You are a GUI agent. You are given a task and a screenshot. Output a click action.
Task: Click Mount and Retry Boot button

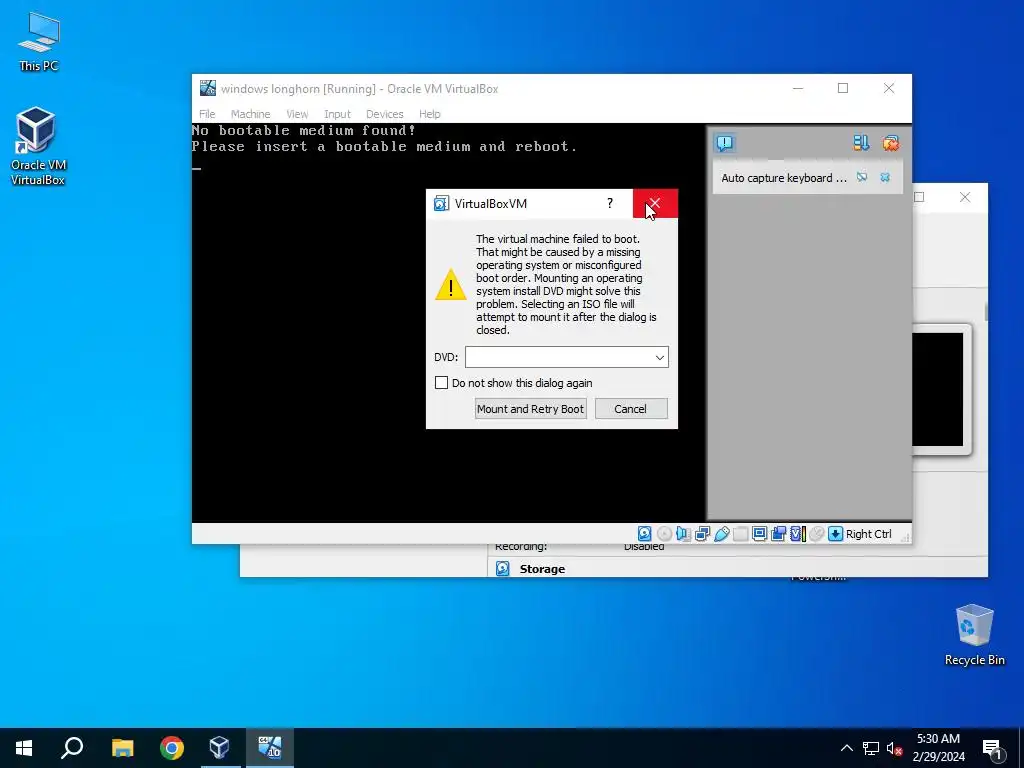[x=530, y=409]
